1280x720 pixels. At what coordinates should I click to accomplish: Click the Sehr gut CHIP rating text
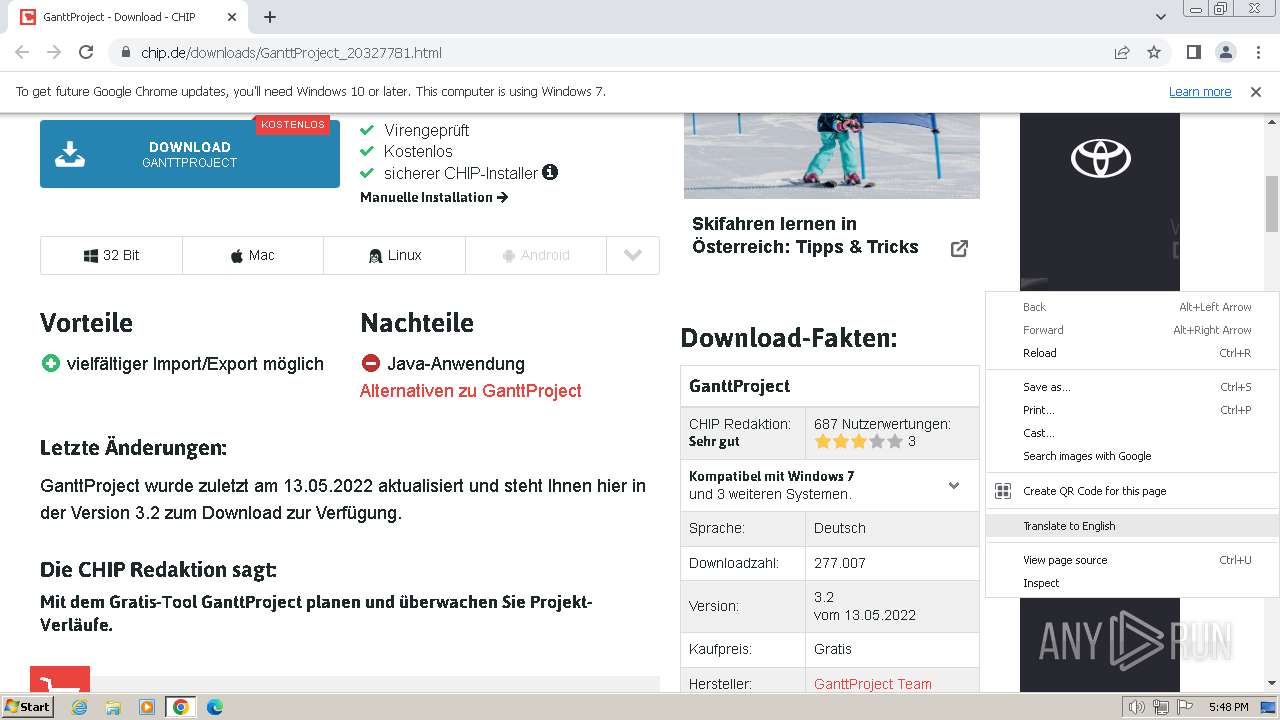pos(714,441)
